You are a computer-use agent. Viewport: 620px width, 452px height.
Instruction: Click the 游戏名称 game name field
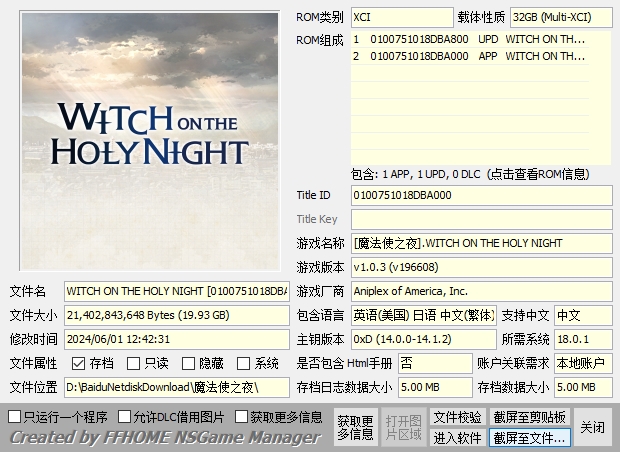point(481,243)
